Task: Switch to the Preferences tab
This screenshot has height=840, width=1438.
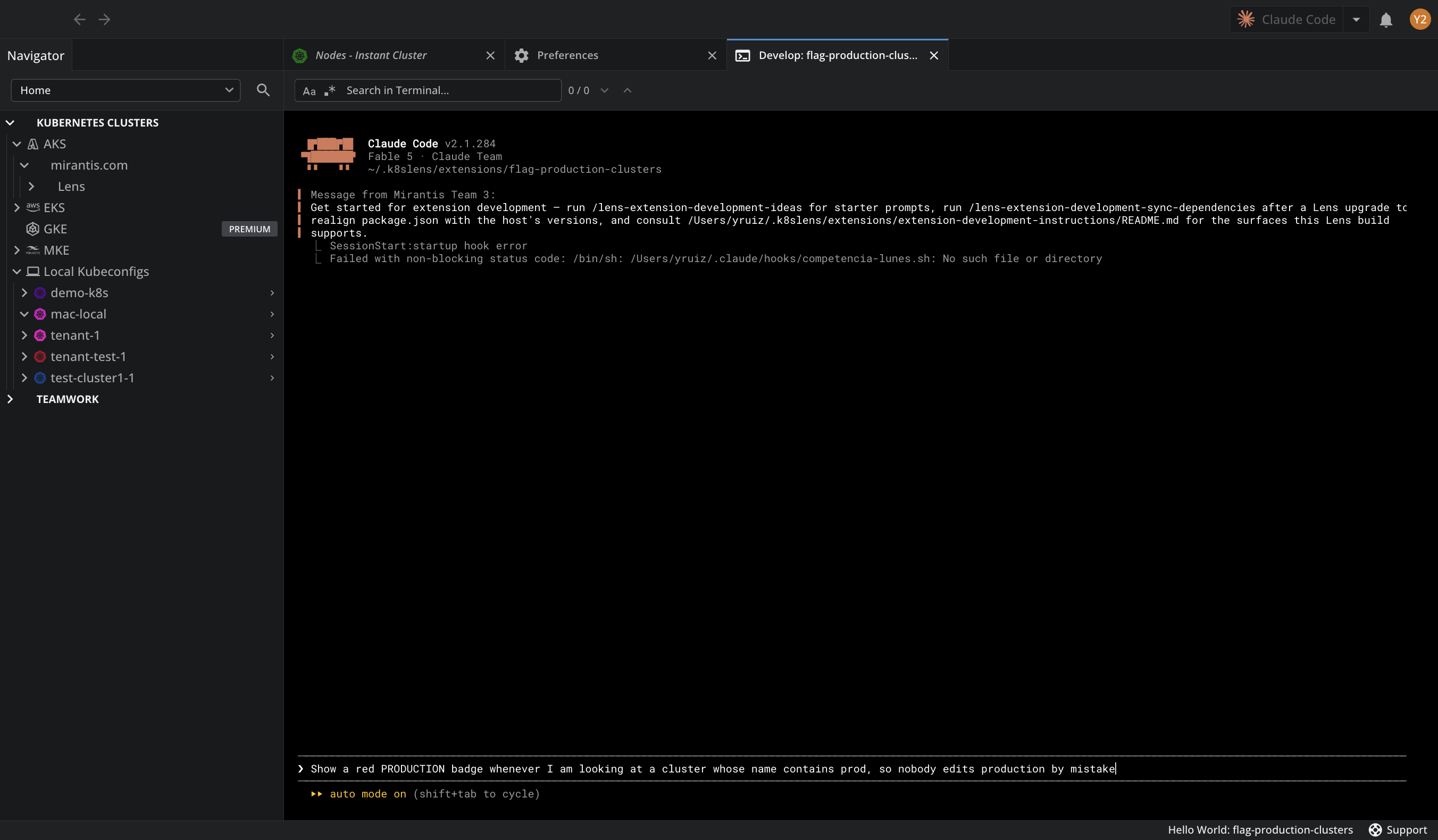Action: click(x=616, y=55)
